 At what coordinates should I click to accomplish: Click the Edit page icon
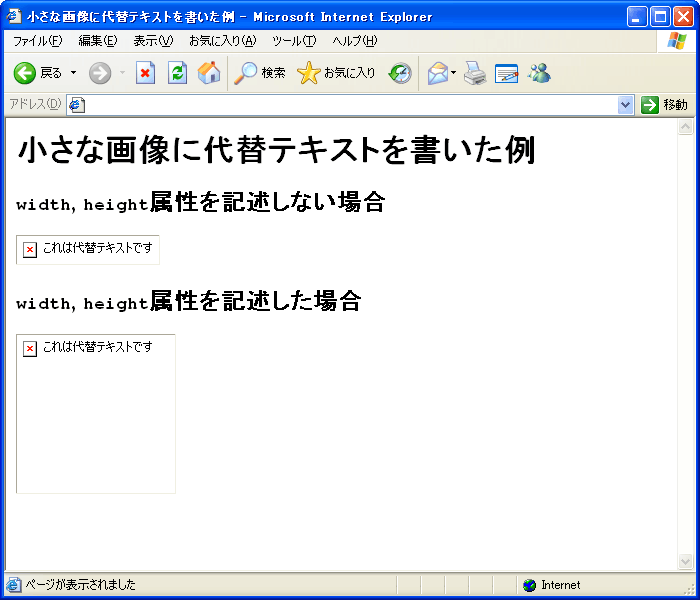click(507, 73)
